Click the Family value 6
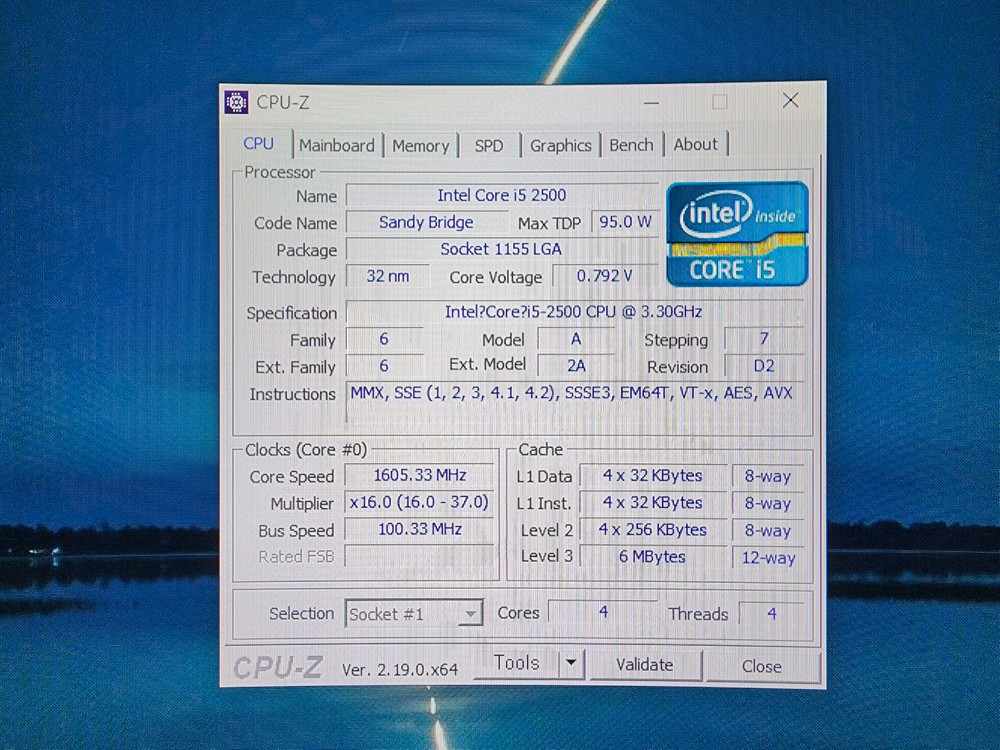This screenshot has height=750, width=1000. [x=384, y=339]
